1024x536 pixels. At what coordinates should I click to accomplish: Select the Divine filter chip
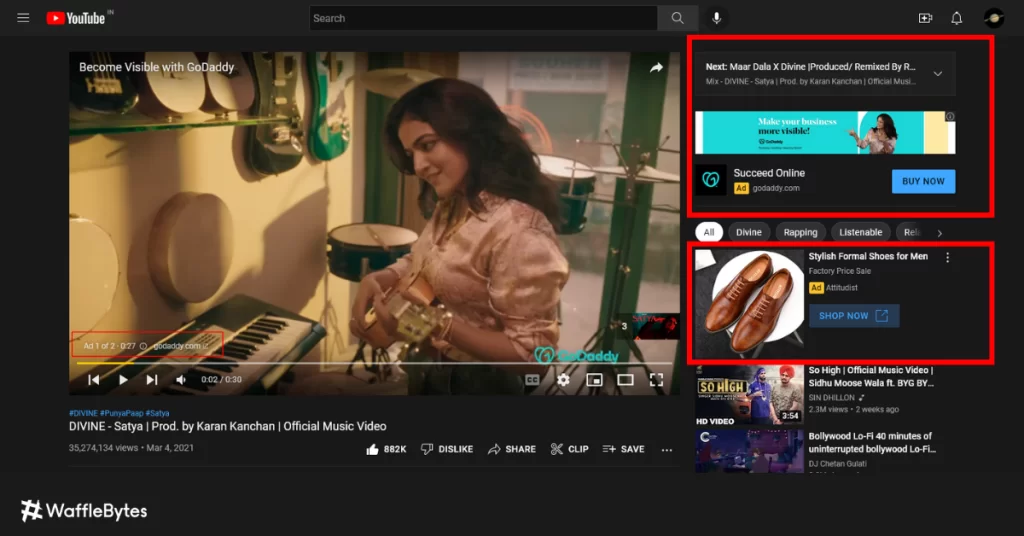(748, 232)
